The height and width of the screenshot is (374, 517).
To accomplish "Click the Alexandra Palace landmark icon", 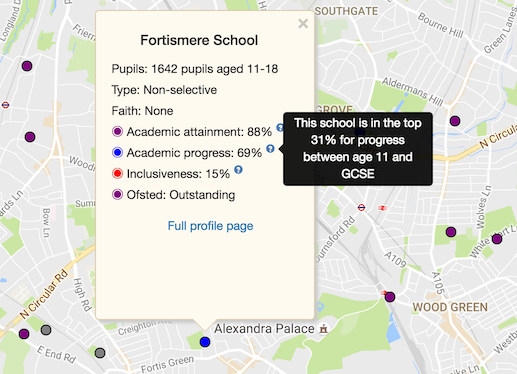I will point(323,329).
